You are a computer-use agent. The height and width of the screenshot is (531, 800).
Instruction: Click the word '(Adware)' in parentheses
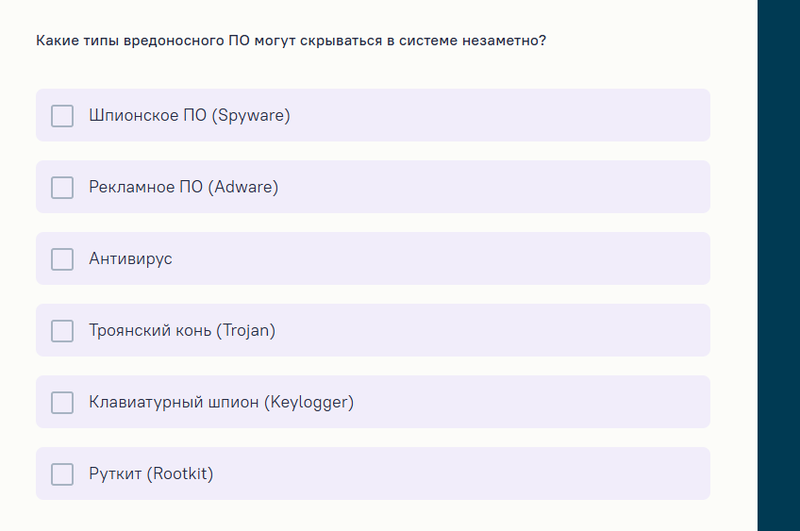[x=243, y=187]
